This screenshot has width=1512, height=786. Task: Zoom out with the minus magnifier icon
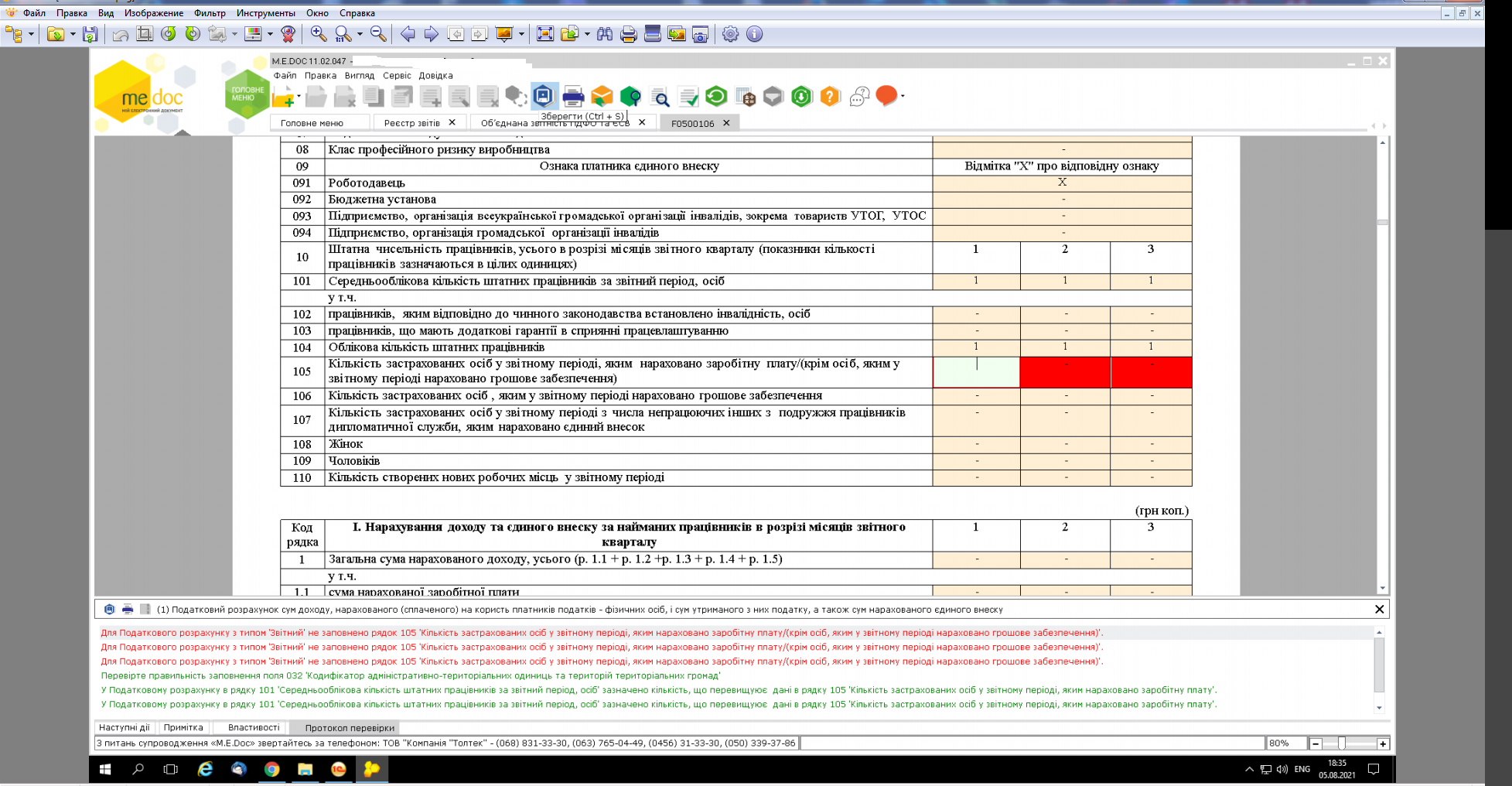(378, 34)
